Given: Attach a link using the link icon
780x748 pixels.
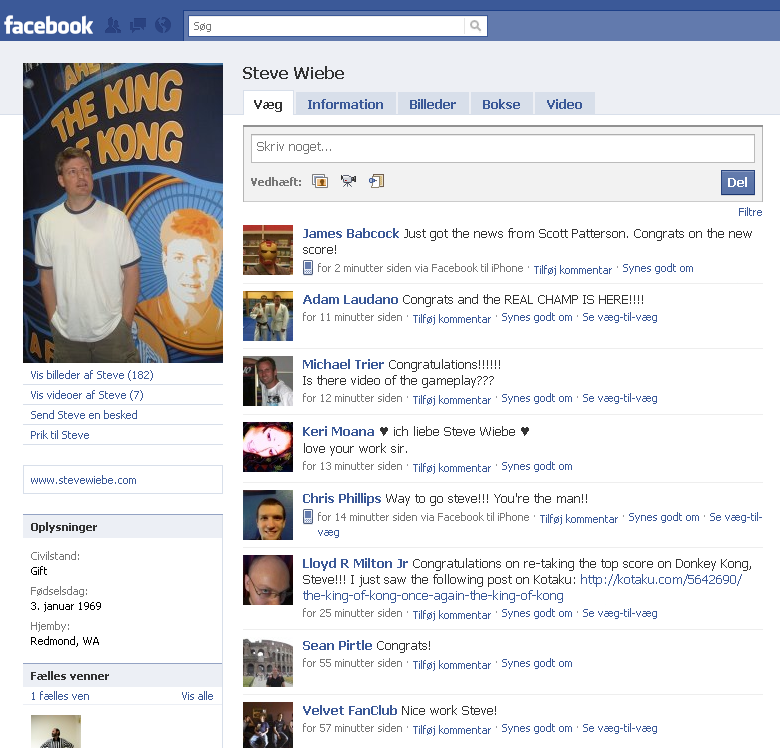Looking at the screenshot, I should tap(377, 181).
